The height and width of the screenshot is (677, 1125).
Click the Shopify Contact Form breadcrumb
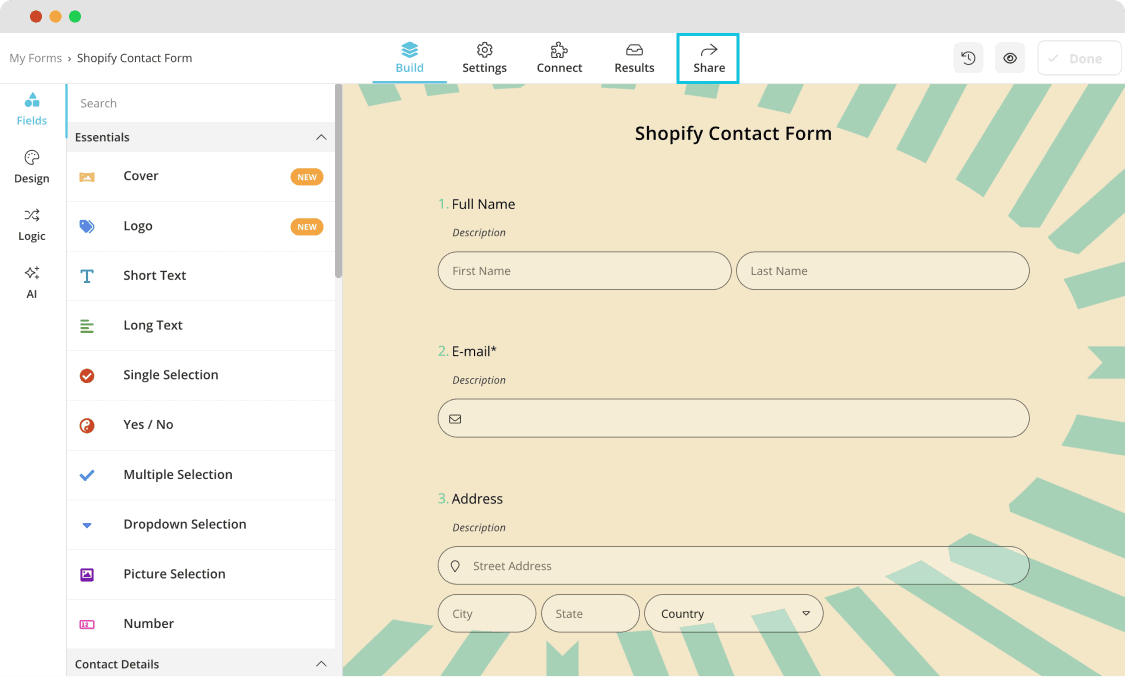134,58
